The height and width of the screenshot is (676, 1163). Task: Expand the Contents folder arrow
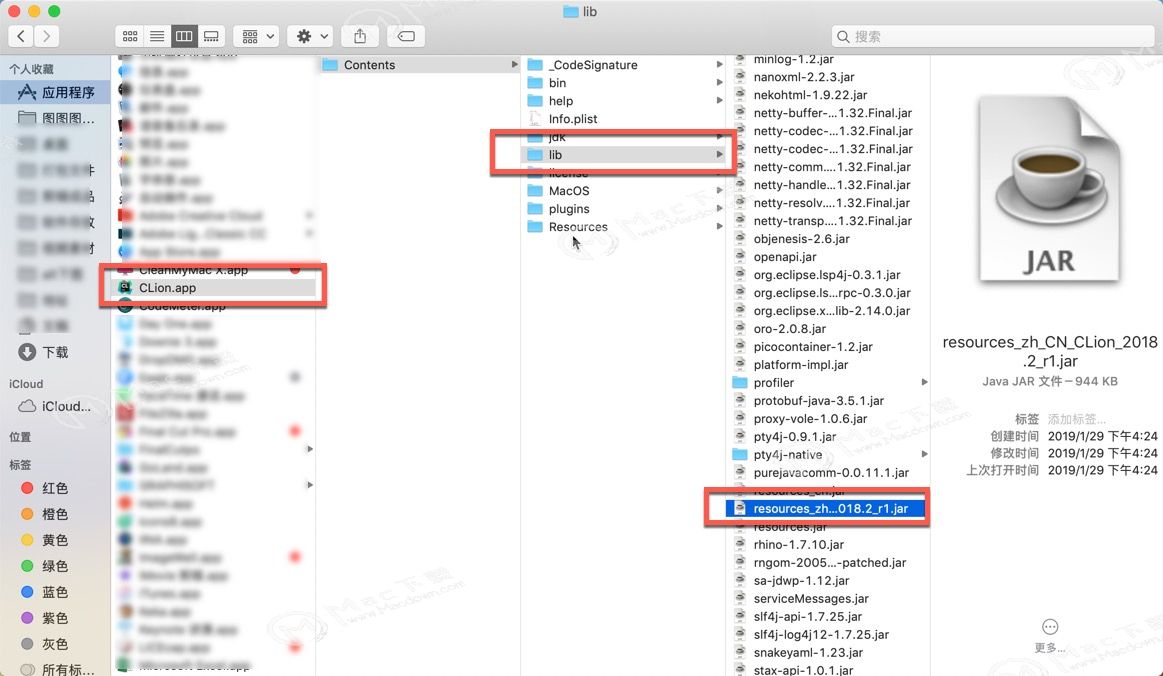[514, 65]
